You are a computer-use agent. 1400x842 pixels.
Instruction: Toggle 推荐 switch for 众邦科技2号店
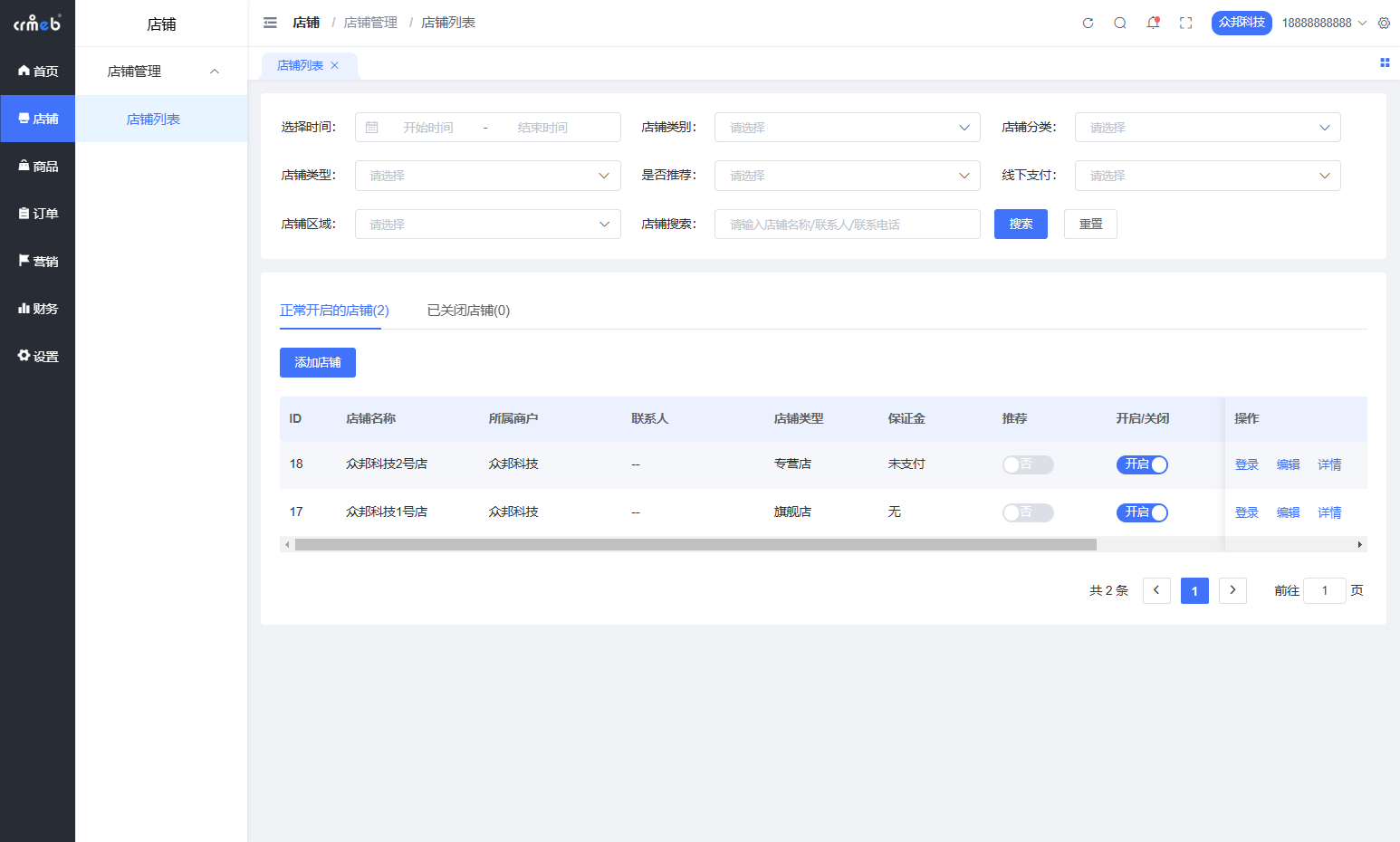point(1028,464)
